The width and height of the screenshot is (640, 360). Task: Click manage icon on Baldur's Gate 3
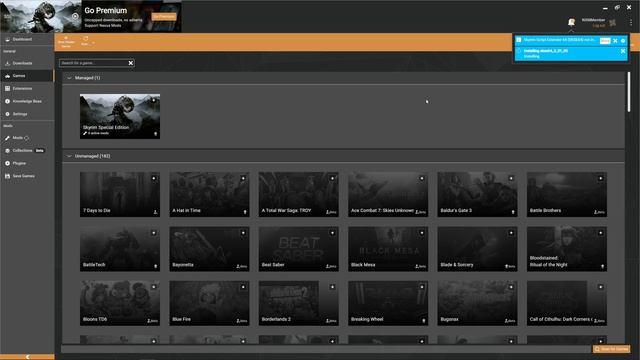tap(513, 212)
